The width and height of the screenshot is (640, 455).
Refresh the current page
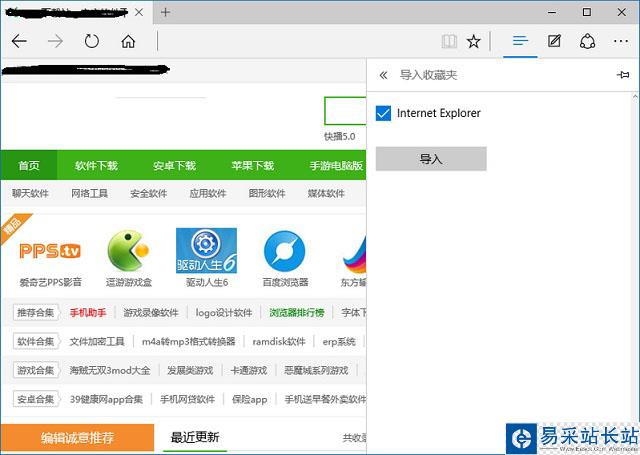coord(91,41)
